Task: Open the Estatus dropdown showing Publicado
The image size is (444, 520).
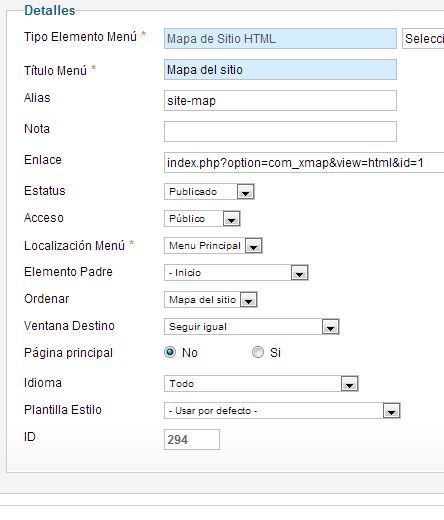Action: click(x=209, y=192)
